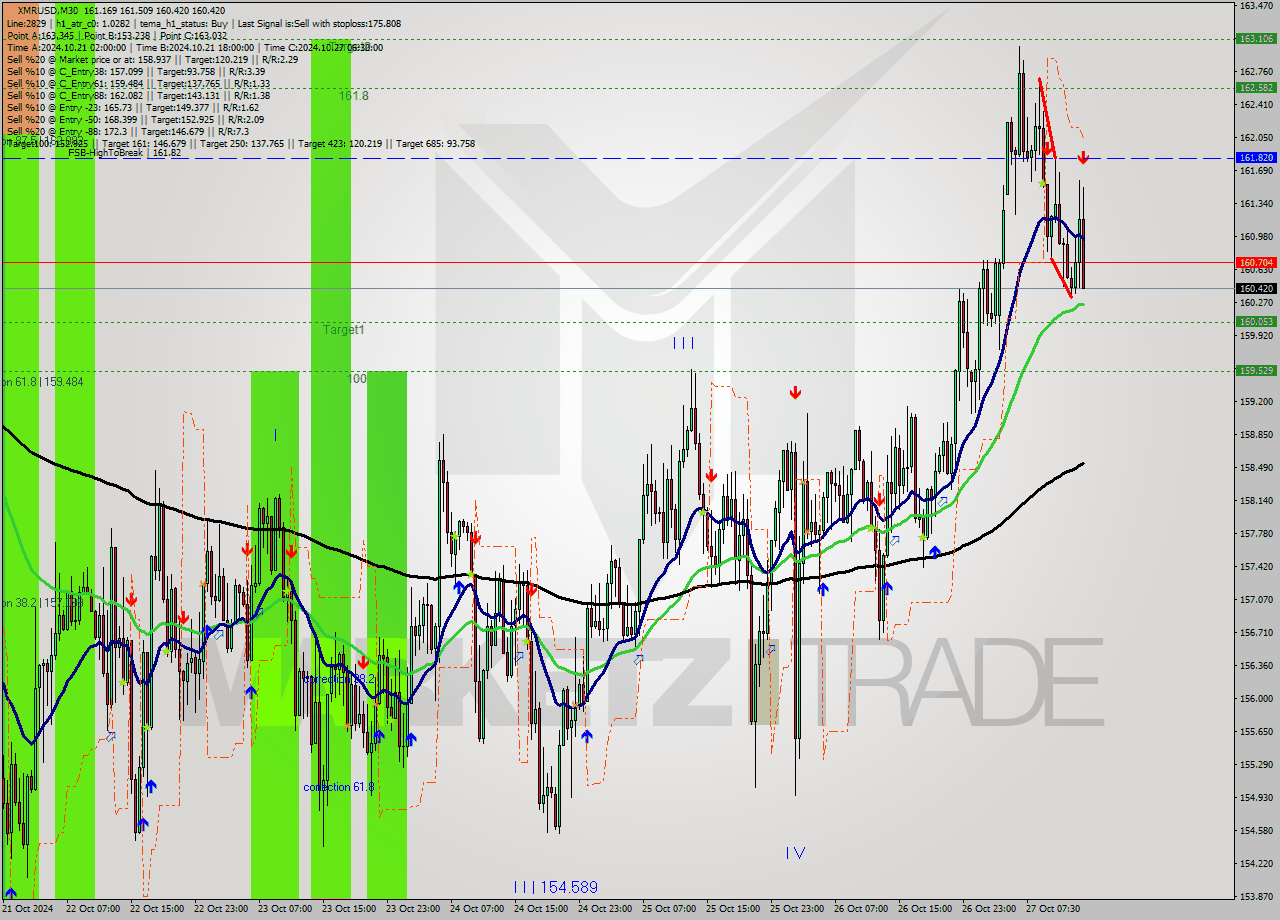Click the 'Sell %20 @ Entry -50: 168.399' line

coord(135,119)
